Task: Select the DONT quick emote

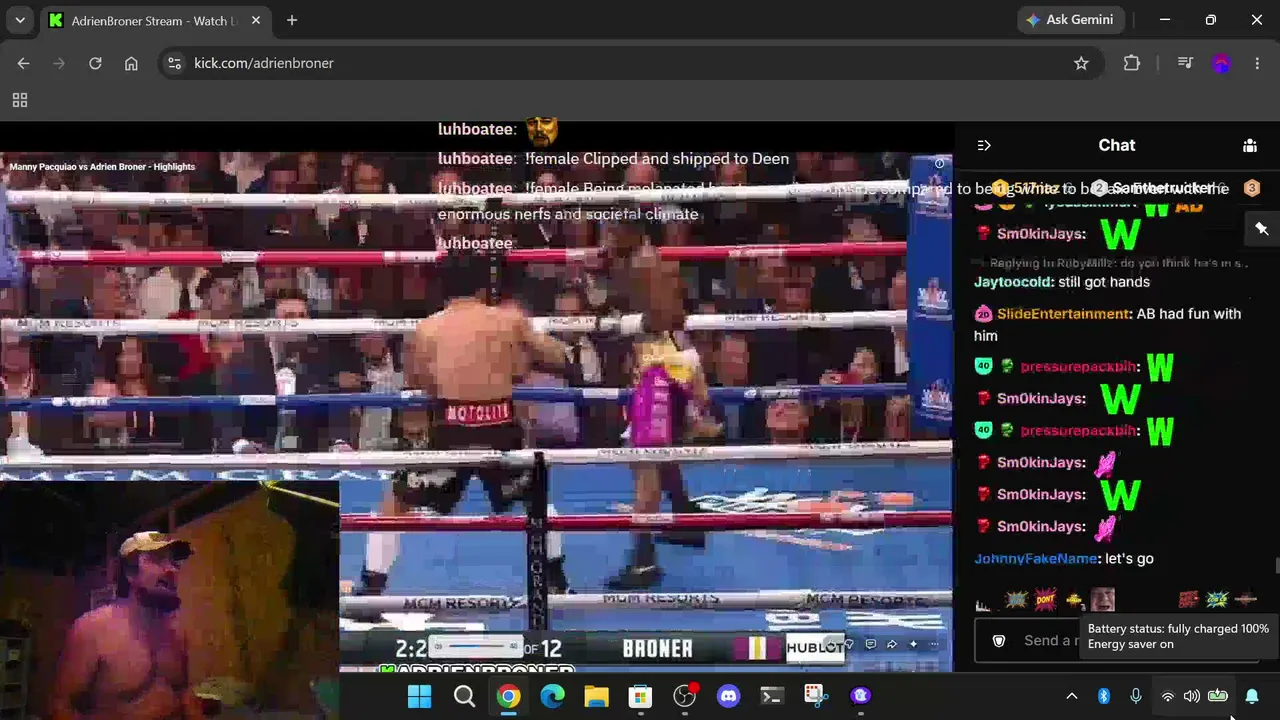Action: coord(1045,599)
